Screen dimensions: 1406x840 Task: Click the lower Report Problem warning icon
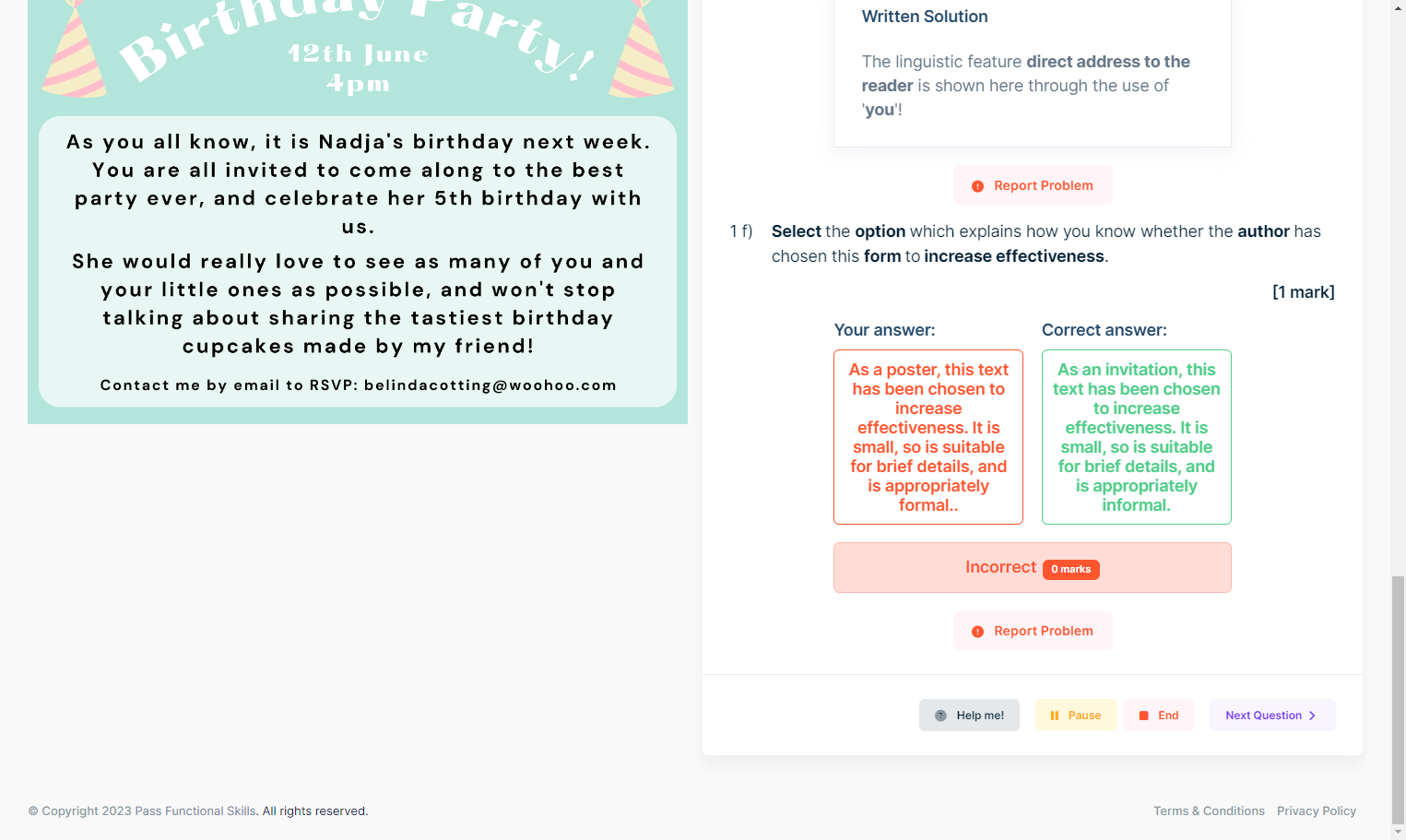pyautogui.click(x=977, y=632)
